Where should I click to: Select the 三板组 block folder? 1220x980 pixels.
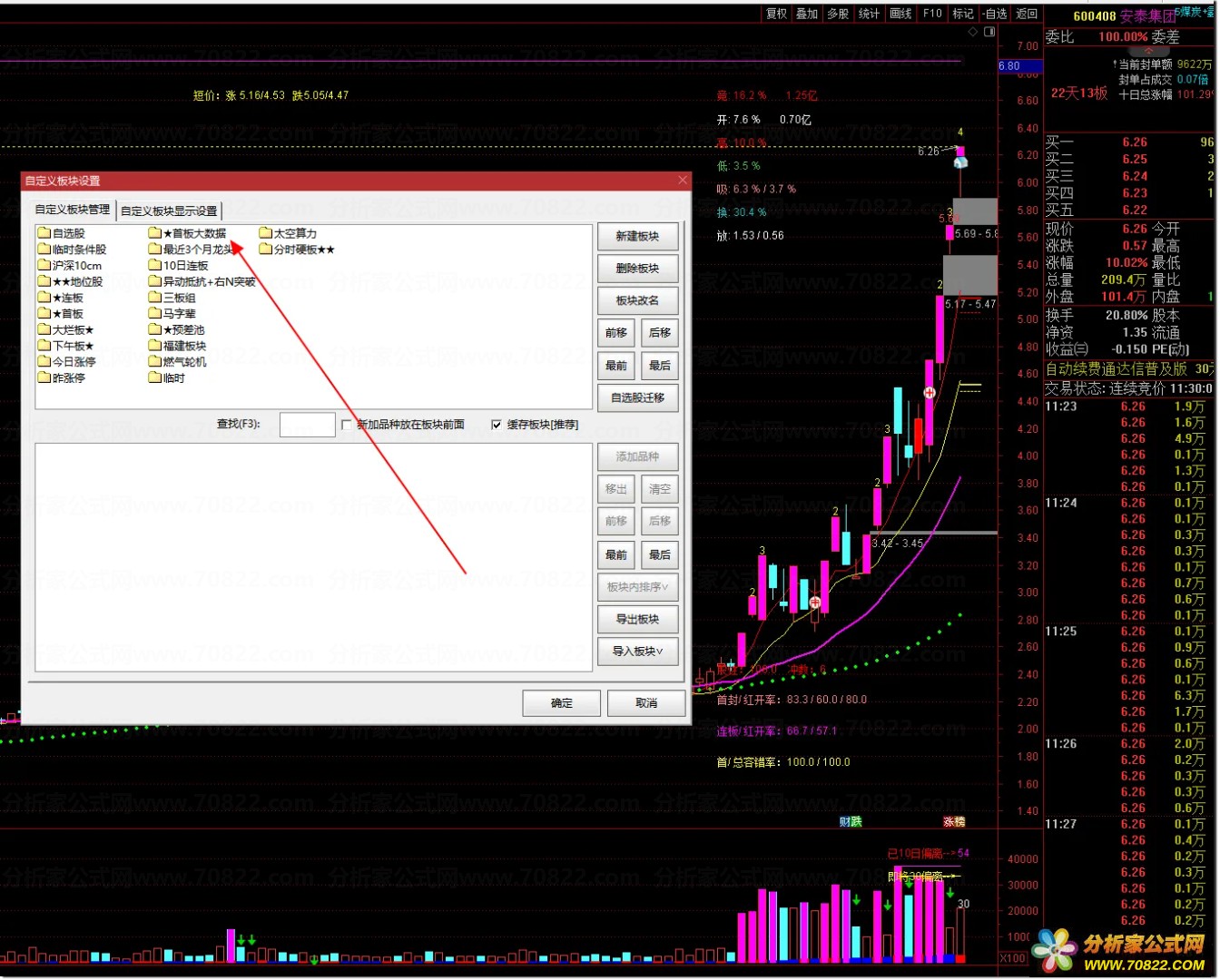pyautogui.click(x=172, y=298)
